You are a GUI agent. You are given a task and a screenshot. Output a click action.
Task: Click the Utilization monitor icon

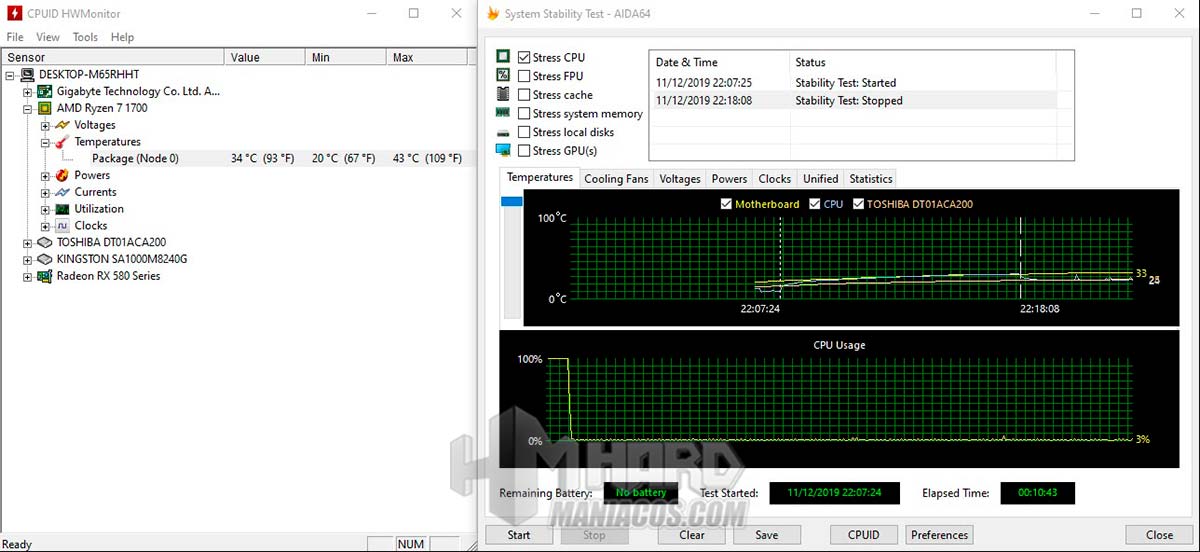click(x=63, y=209)
